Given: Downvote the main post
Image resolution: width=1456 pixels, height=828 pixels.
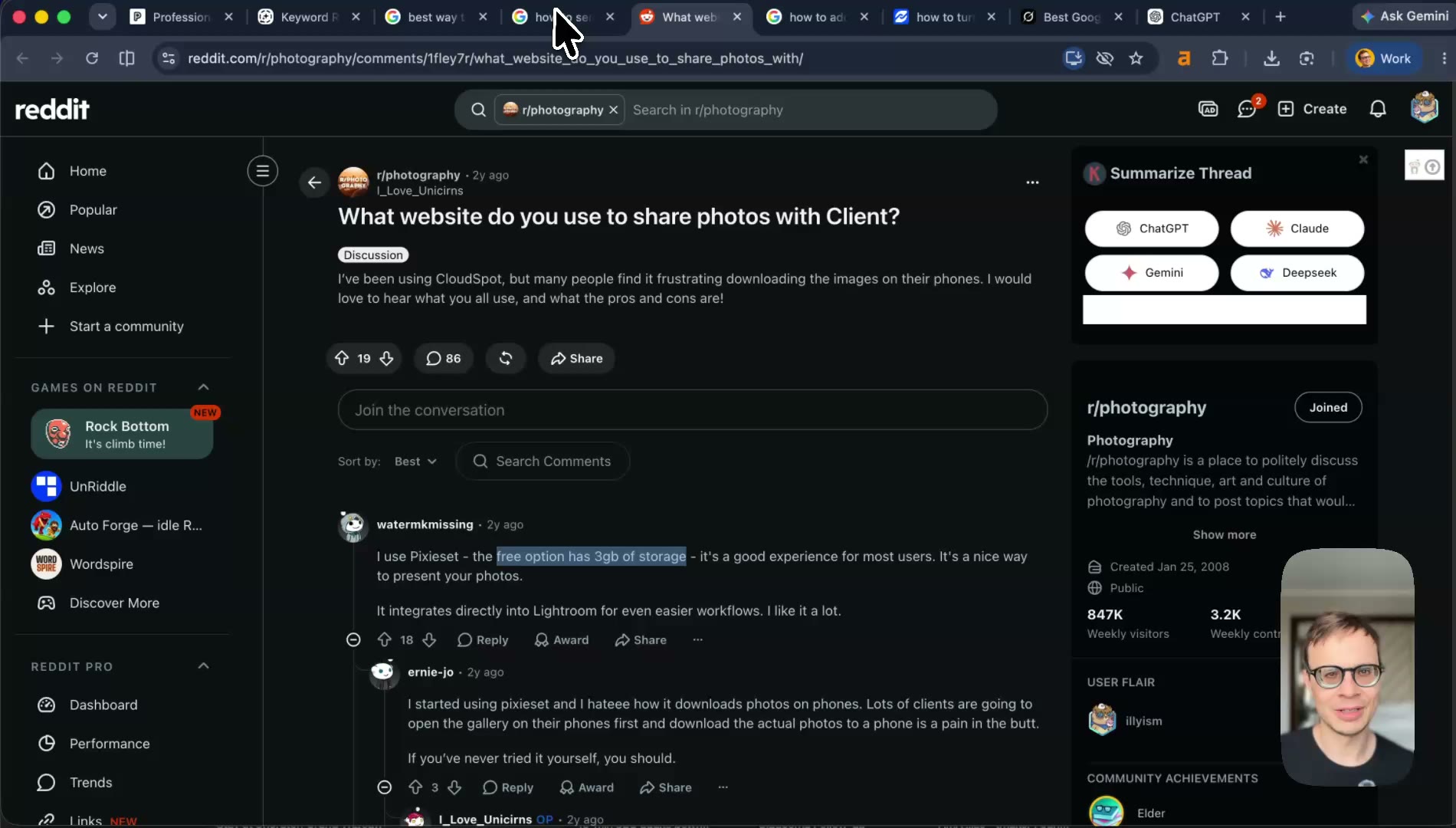Looking at the screenshot, I should point(386,358).
